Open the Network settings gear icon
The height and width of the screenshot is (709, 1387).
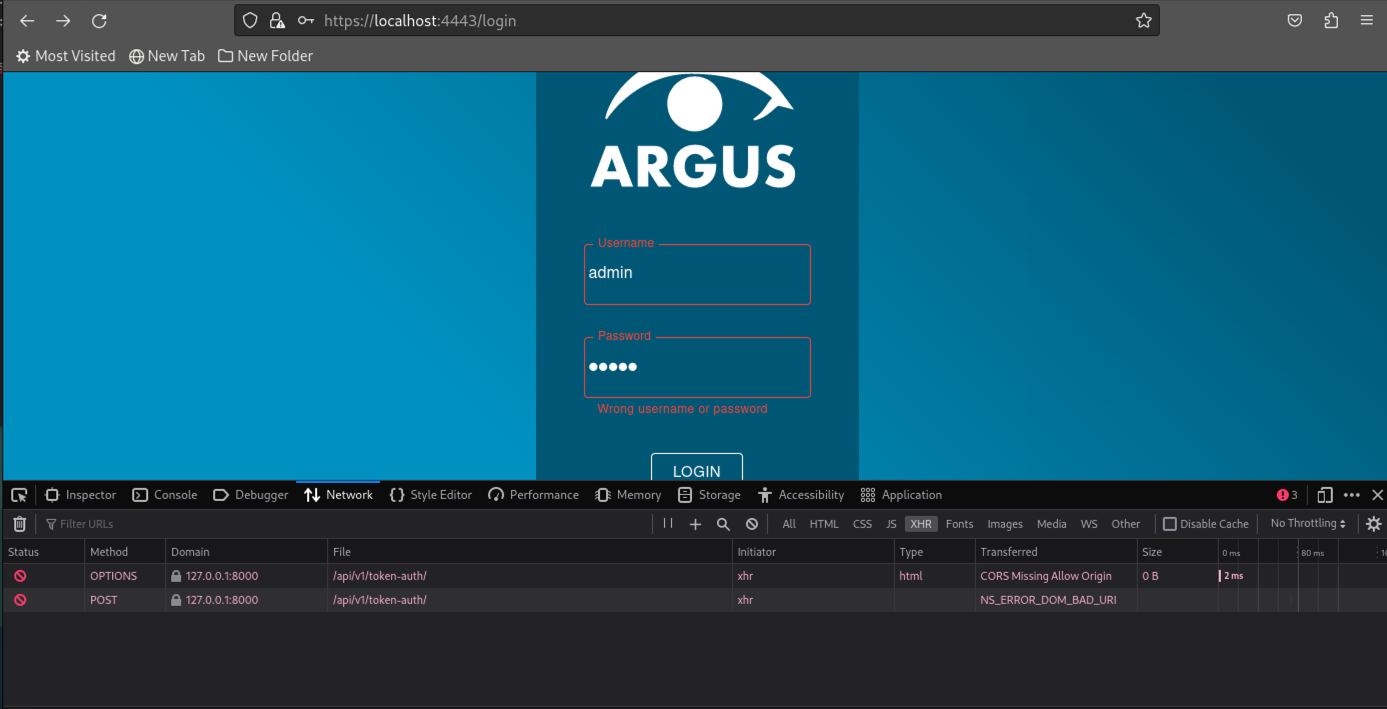click(x=1373, y=523)
